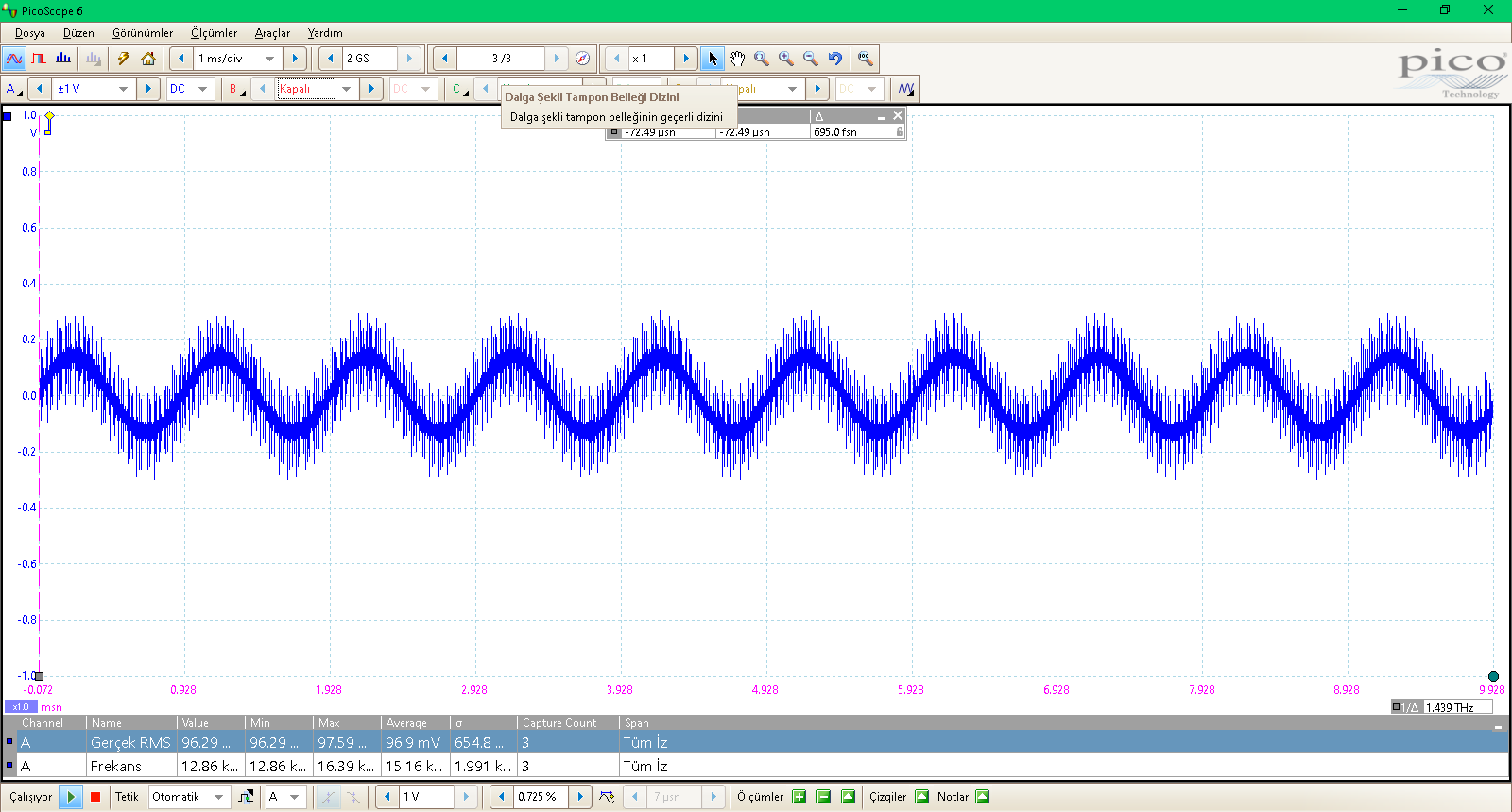This screenshot has width=1512, height=812.
Task: Open the Buffer Navigator compass icon
Action: pos(583,59)
